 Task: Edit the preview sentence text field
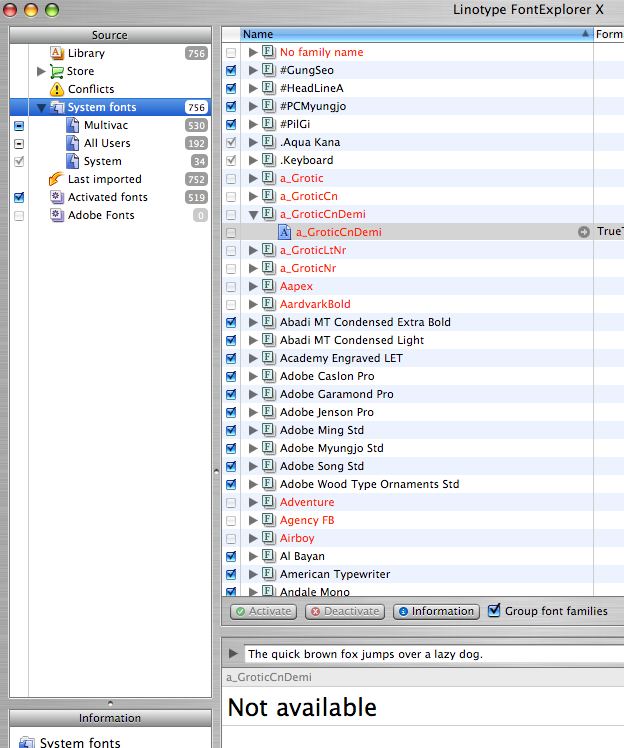tap(434, 654)
